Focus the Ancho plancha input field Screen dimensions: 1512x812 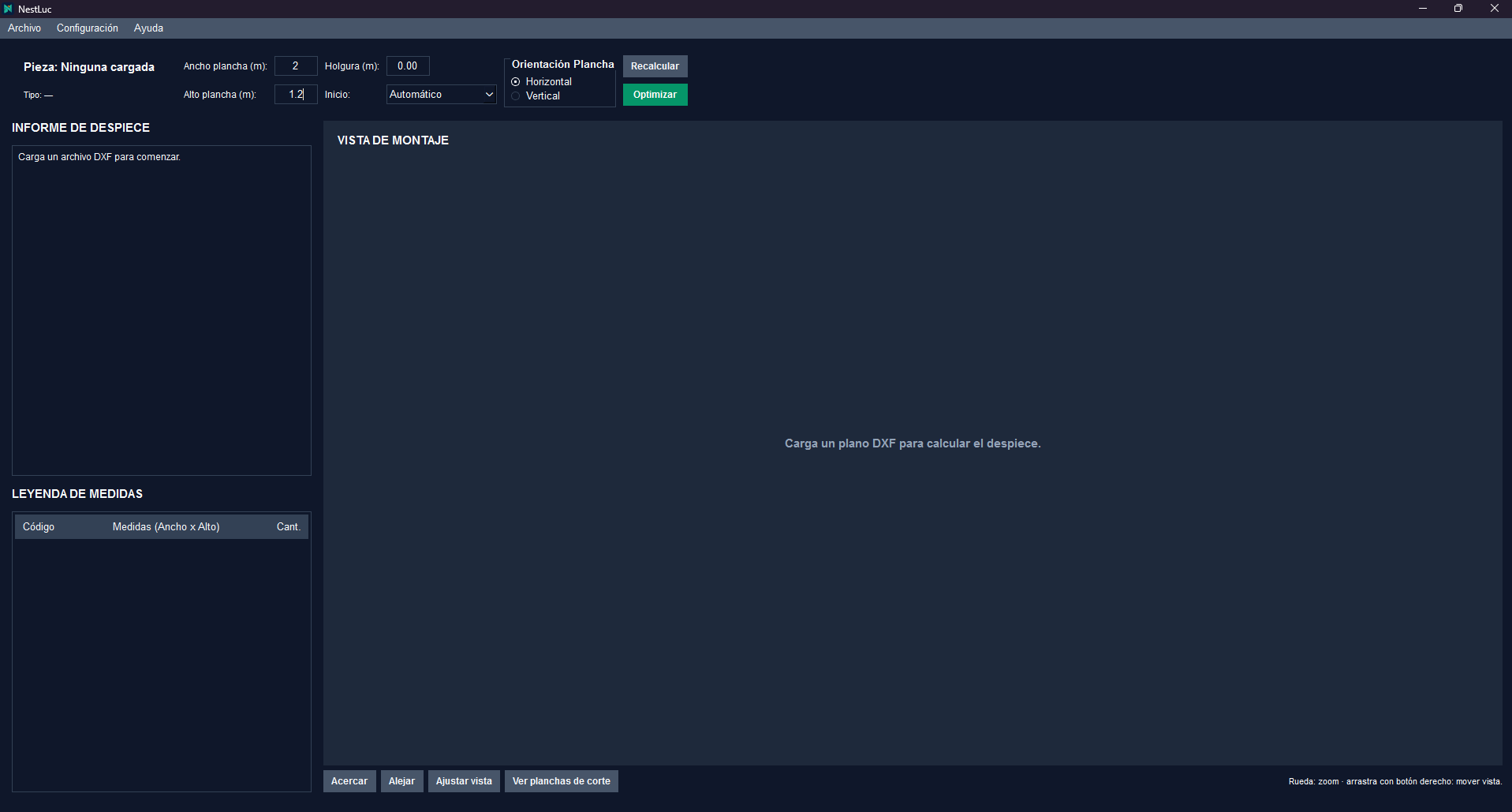[x=296, y=65]
